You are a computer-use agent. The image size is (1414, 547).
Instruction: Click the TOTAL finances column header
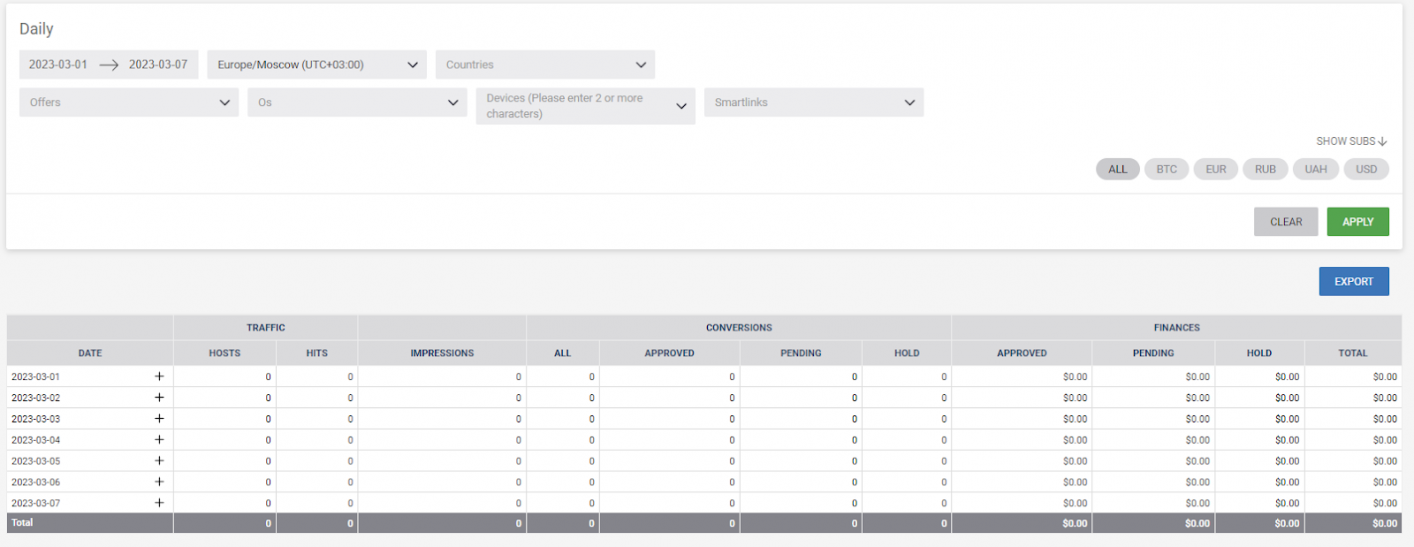pos(1353,353)
